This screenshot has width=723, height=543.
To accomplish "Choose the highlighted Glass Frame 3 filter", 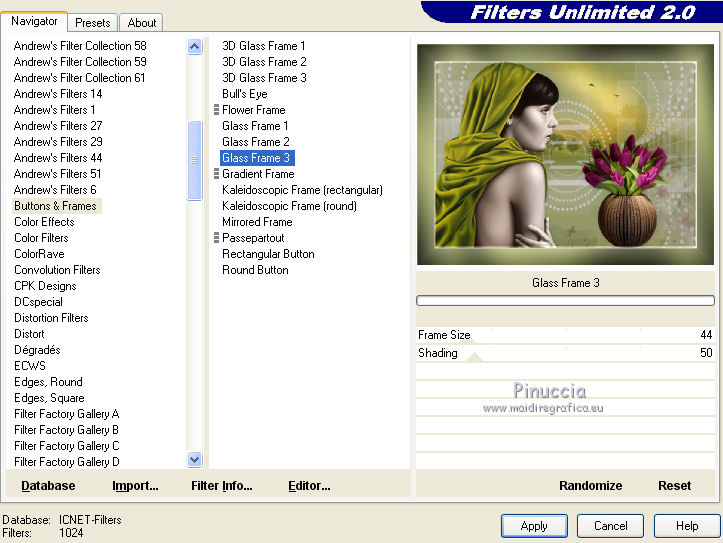I will tap(257, 158).
